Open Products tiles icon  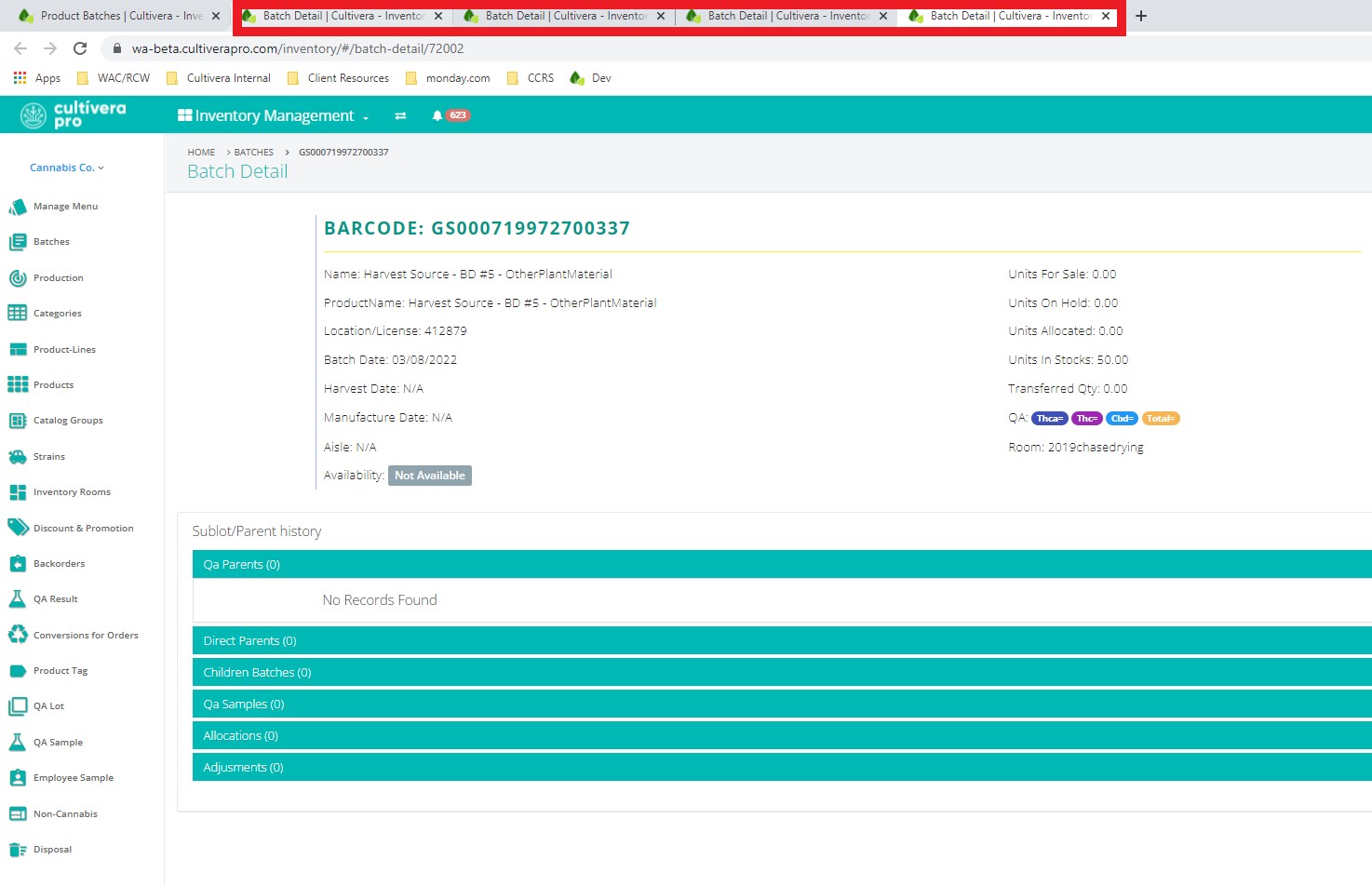18,385
